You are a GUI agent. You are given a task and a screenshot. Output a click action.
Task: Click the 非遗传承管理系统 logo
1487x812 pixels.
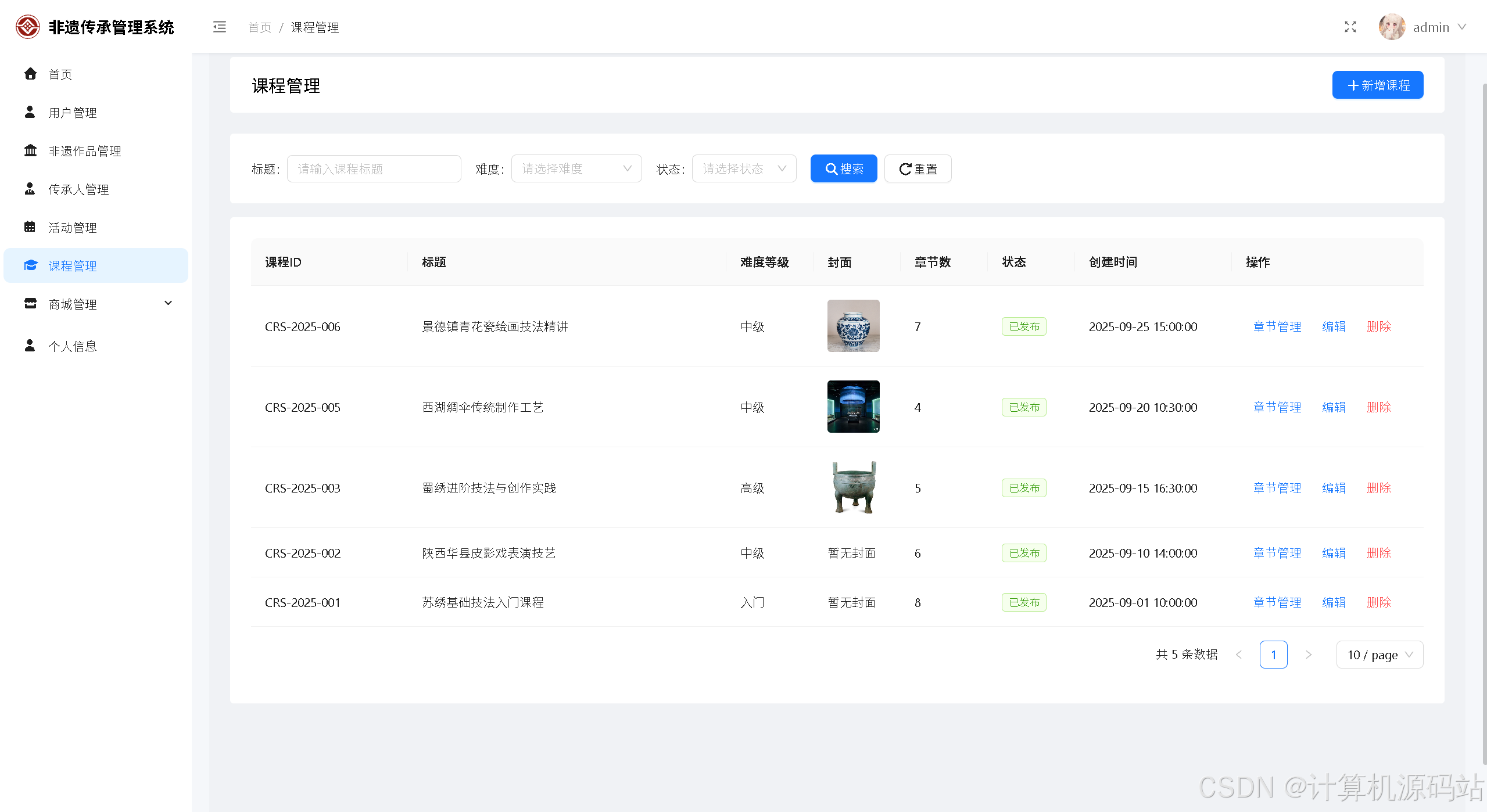27,27
